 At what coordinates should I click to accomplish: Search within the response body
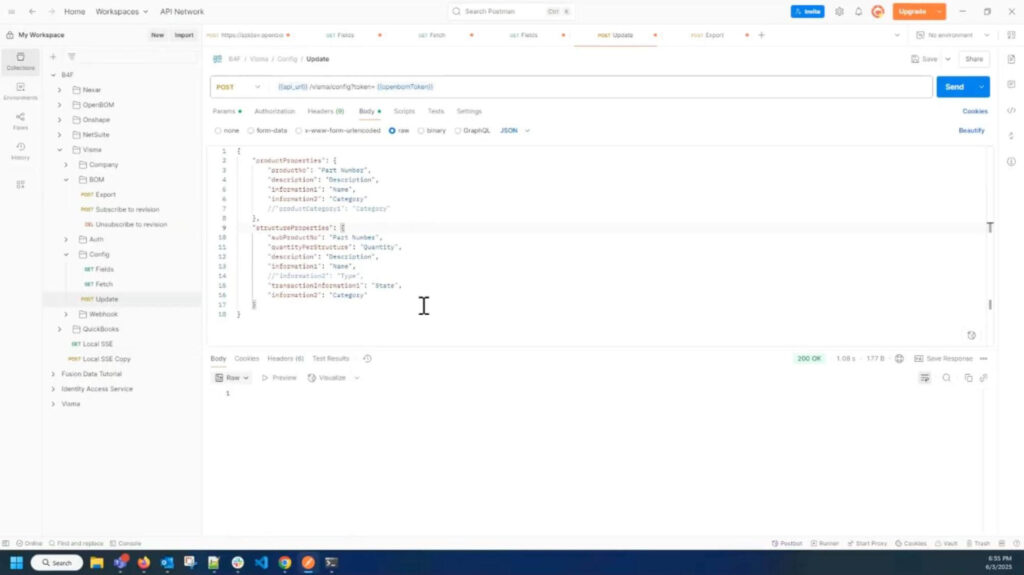(x=946, y=378)
